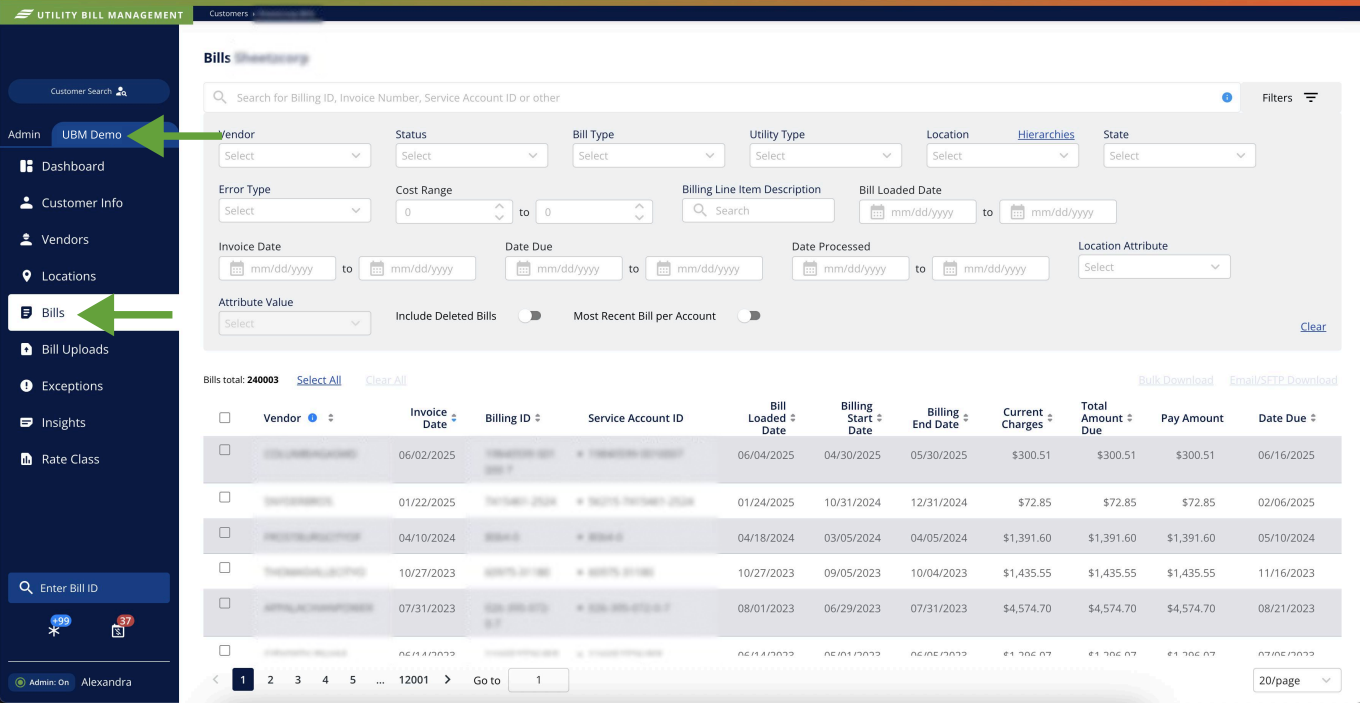
Task: Switch to the UBM Demo tab
Action: click(x=92, y=135)
